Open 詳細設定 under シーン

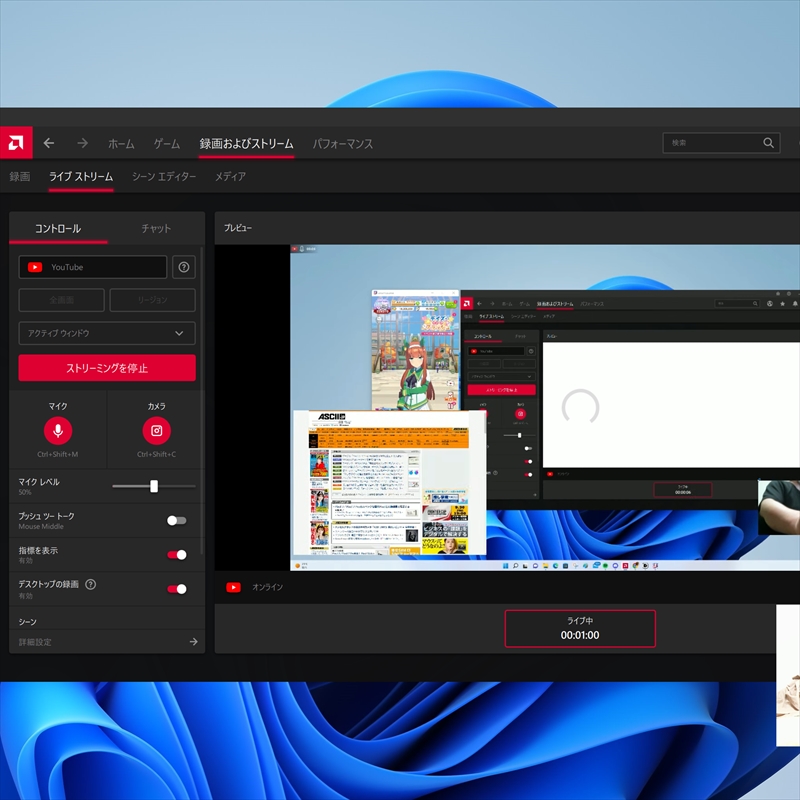point(107,641)
